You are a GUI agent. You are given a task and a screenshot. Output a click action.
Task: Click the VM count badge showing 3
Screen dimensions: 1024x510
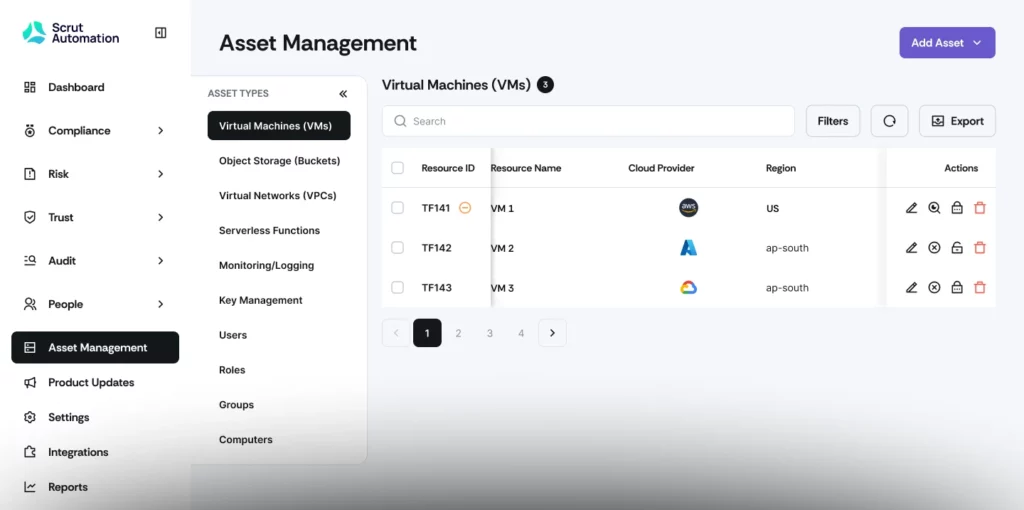coord(545,85)
